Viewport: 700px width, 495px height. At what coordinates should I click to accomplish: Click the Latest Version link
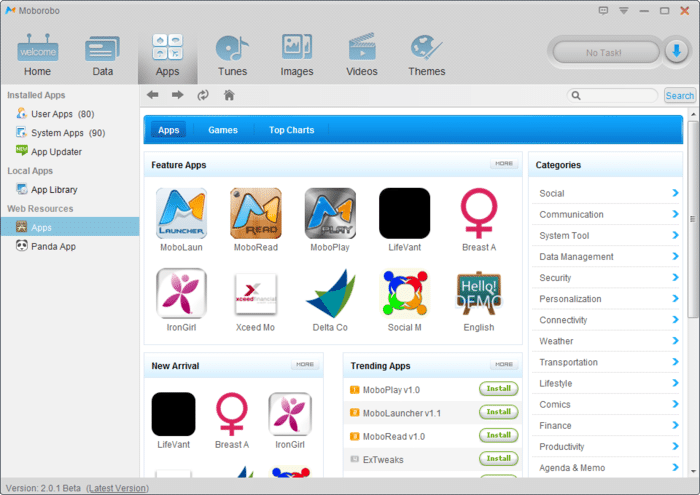tap(118, 488)
